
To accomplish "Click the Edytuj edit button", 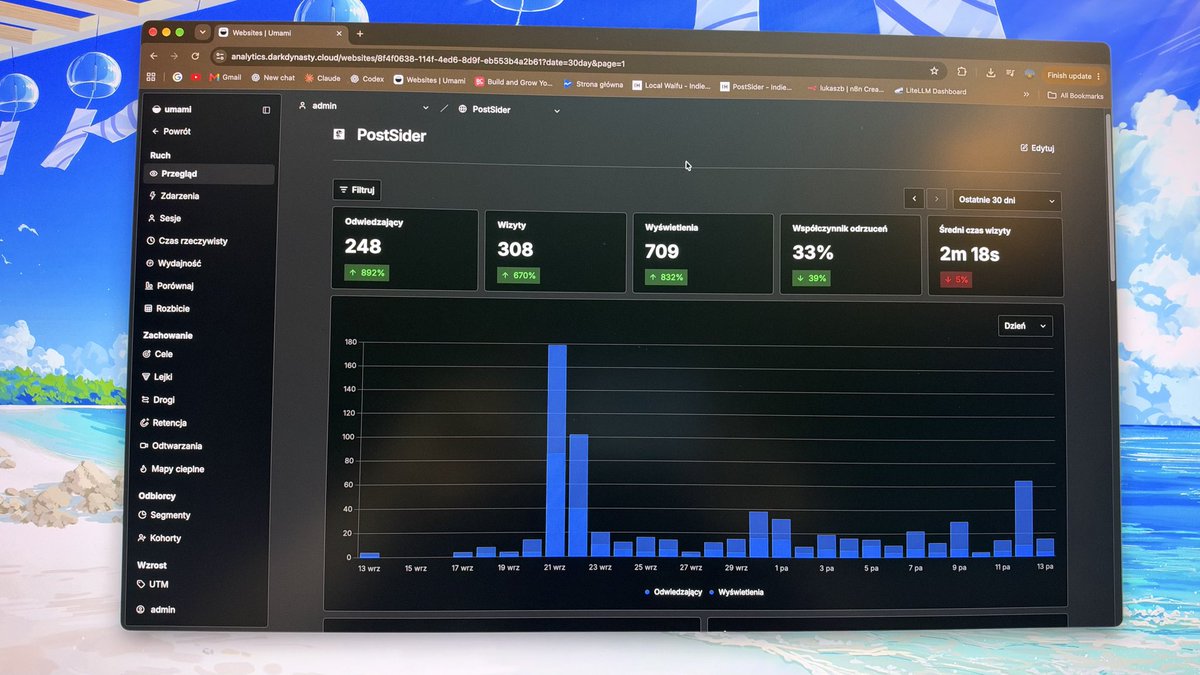I will (x=1037, y=148).
